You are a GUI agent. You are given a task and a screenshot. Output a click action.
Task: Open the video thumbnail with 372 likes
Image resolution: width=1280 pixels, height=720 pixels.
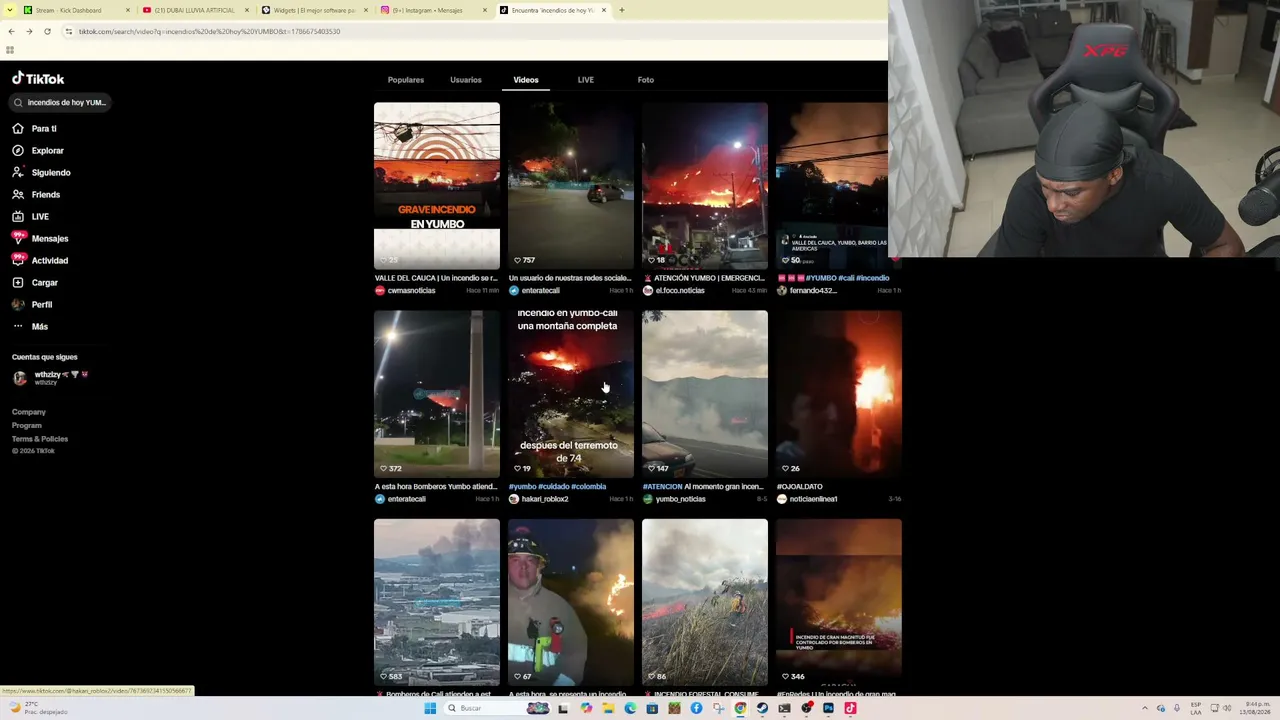point(437,393)
